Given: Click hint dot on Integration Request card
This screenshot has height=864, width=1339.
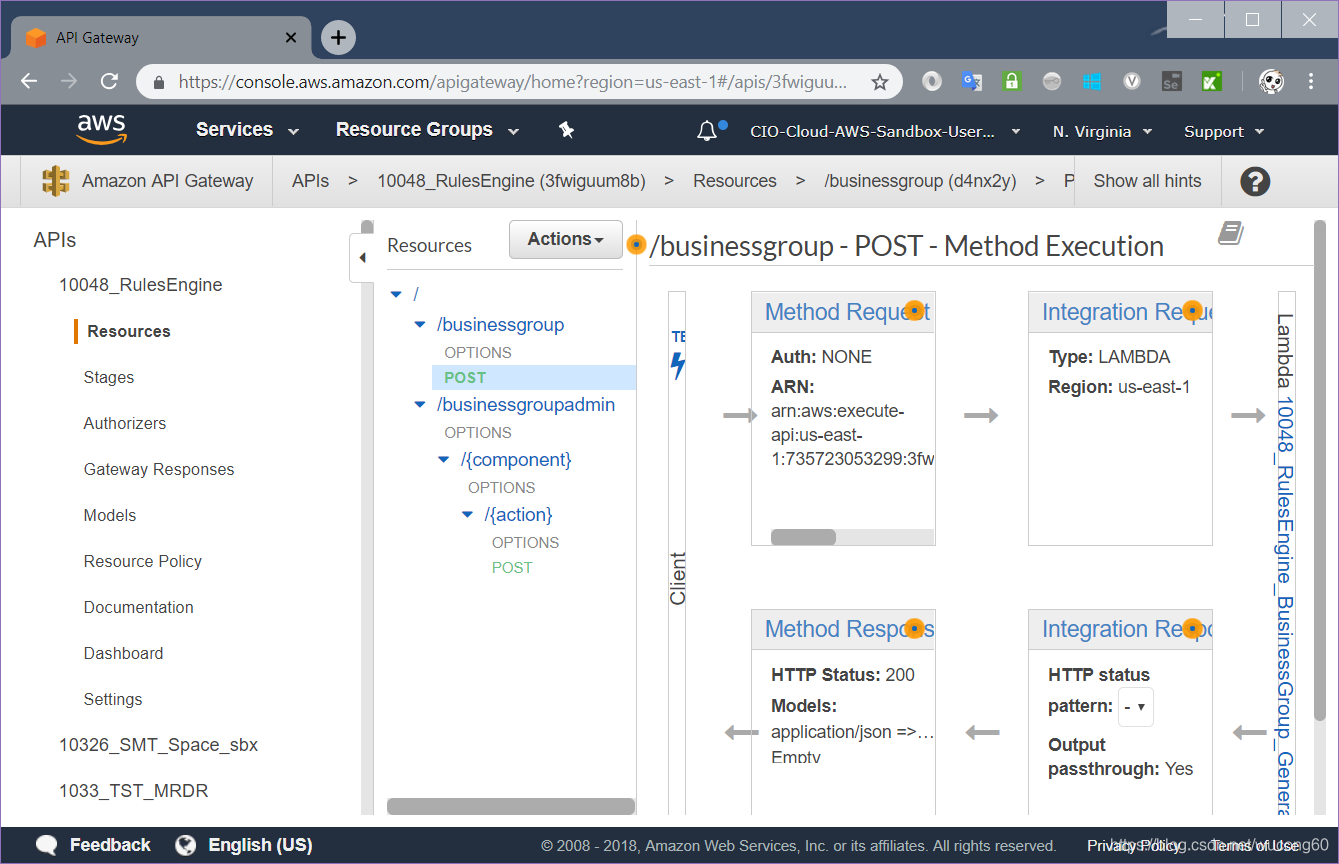Looking at the screenshot, I should click(x=1192, y=311).
